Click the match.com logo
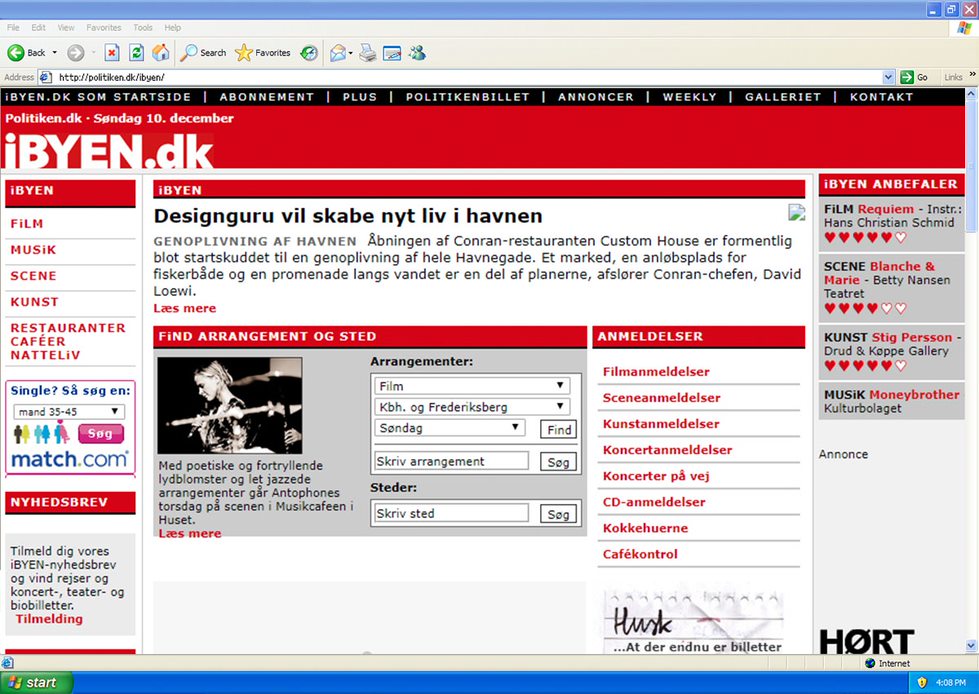 tap(70, 459)
